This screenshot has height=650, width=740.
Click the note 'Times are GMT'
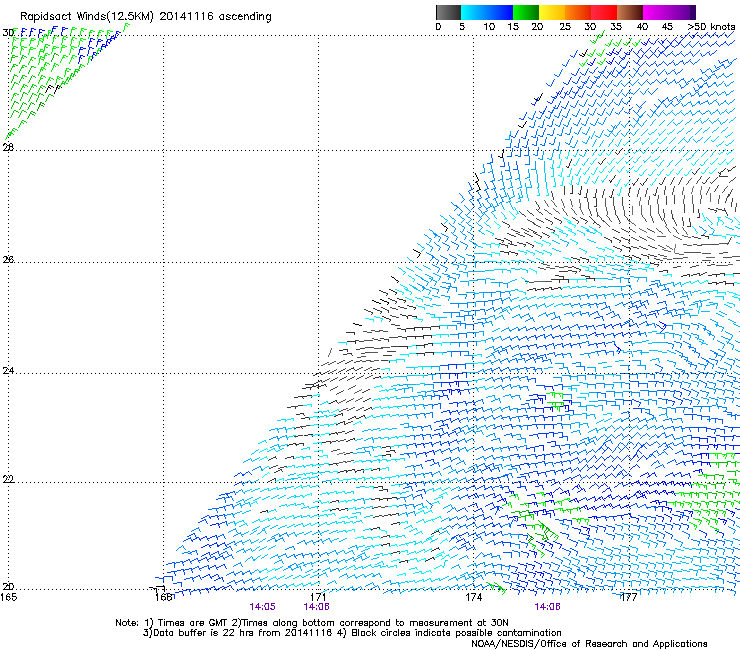[x=193, y=623]
